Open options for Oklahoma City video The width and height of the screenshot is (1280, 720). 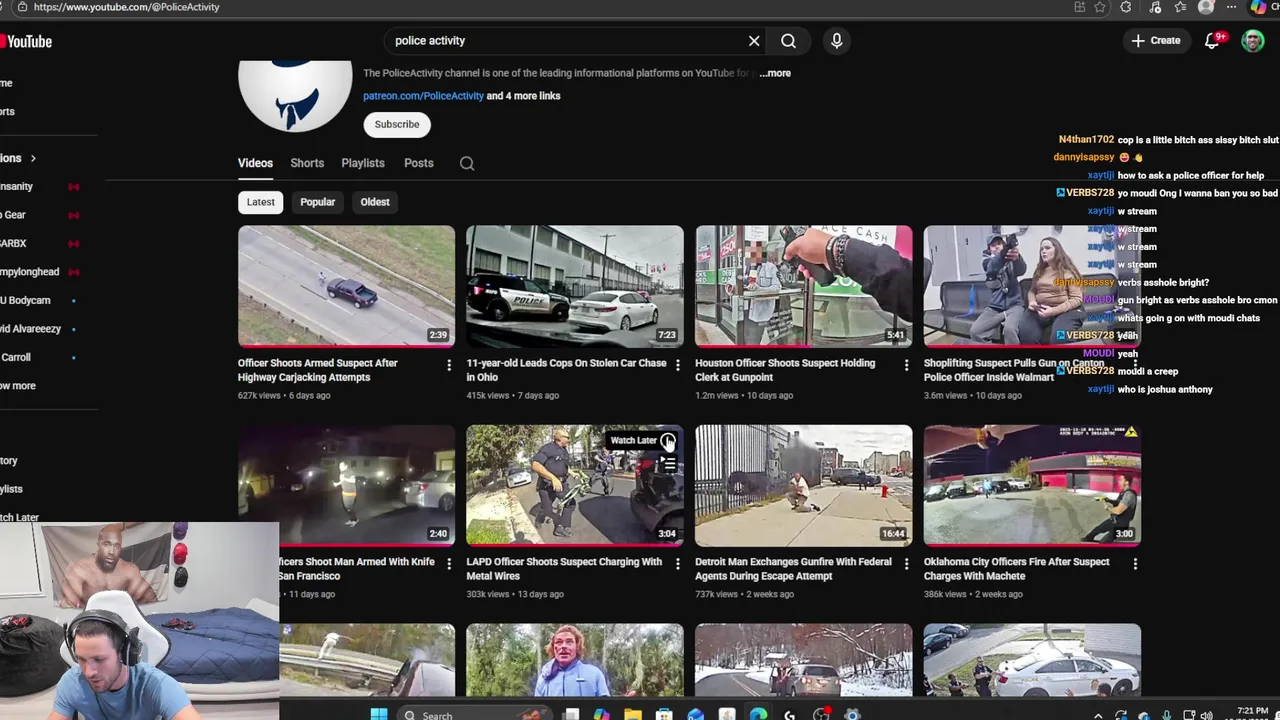coord(1135,564)
